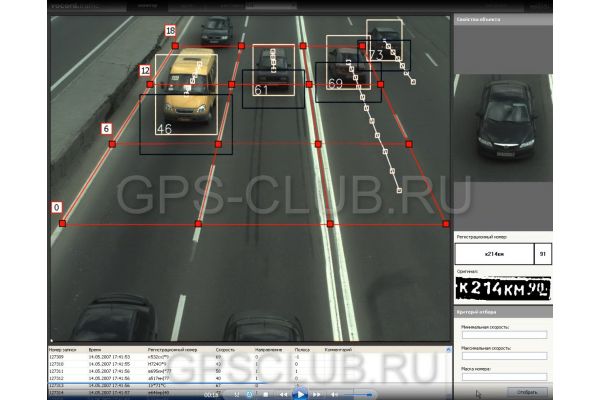Sort by the Номер записи column header
600x400 pixels.
coord(62,349)
